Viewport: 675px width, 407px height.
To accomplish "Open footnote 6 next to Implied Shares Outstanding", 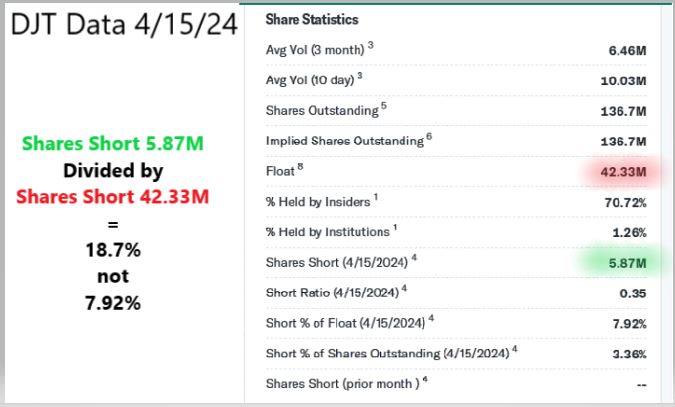I will click(429, 135).
